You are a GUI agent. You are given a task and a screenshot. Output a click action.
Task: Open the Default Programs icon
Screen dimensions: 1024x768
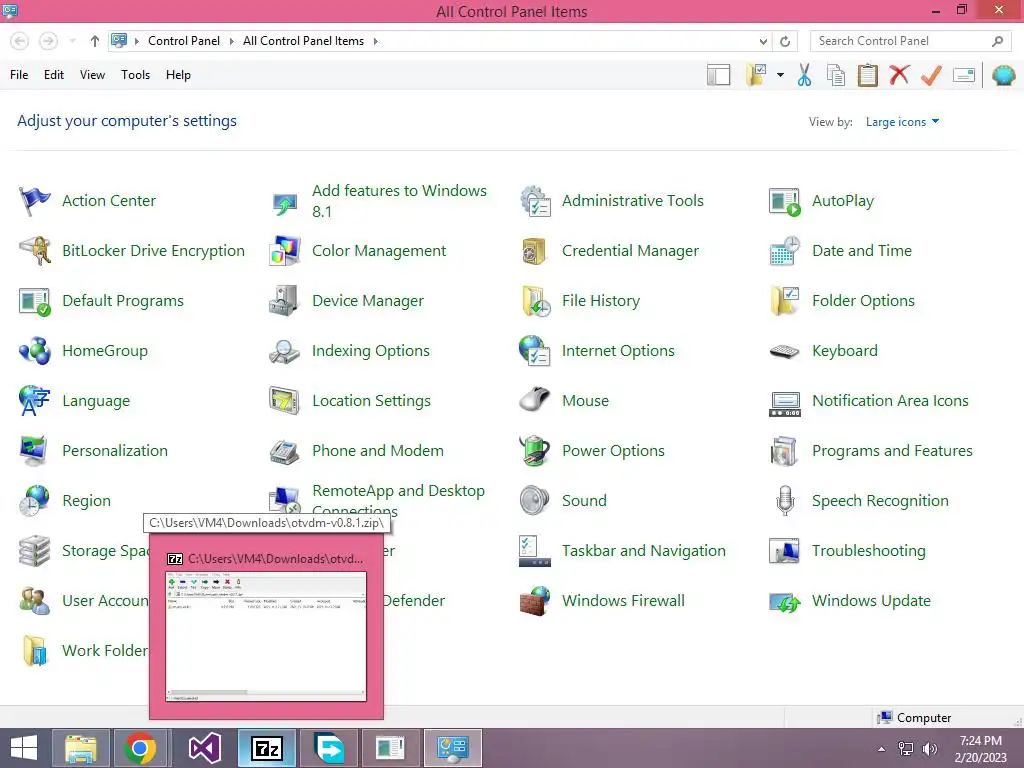pyautogui.click(x=35, y=301)
